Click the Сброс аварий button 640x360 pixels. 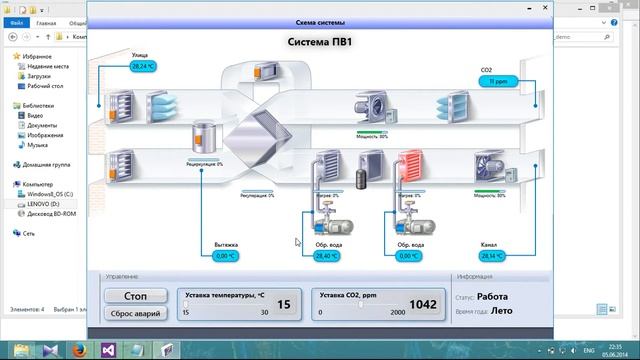(x=136, y=313)
